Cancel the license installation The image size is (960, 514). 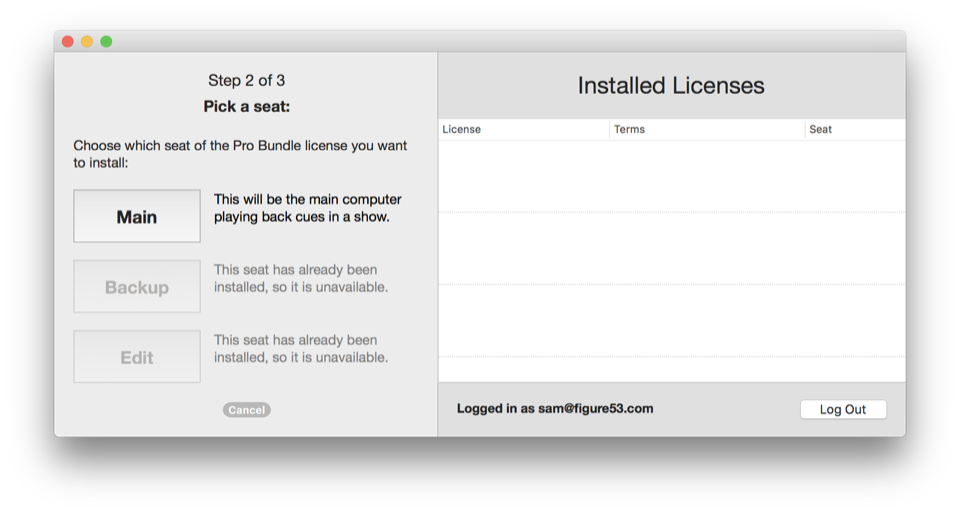(246, 410)
